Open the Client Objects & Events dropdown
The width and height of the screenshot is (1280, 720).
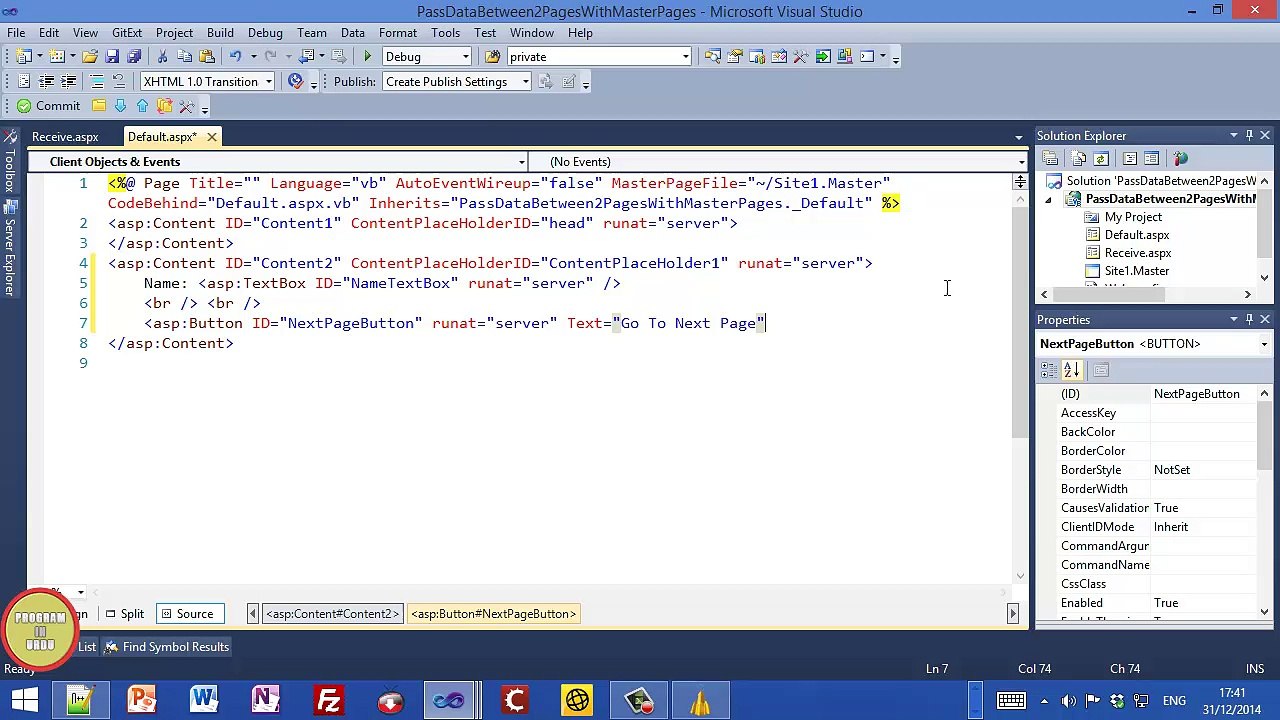(x=521, y=162)
